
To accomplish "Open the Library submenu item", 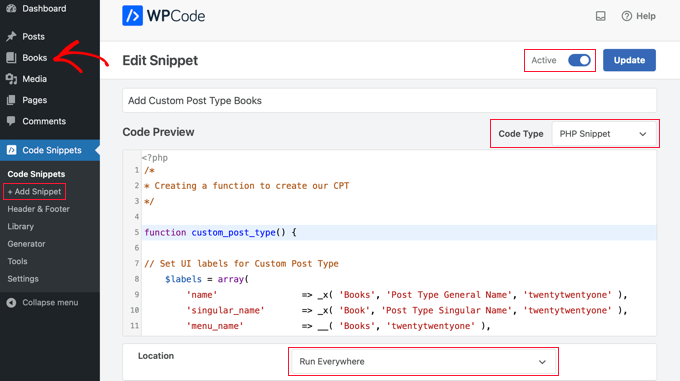I will pos(20,226).
